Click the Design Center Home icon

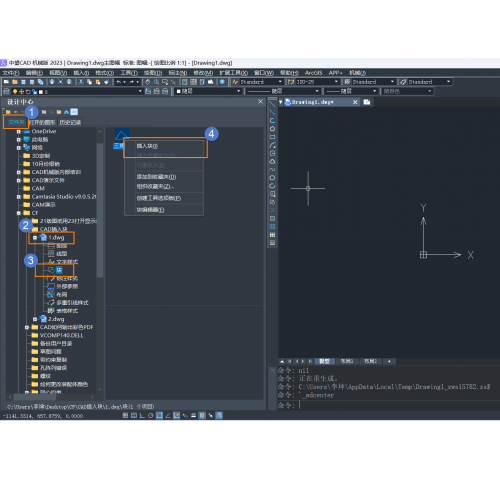66,112
